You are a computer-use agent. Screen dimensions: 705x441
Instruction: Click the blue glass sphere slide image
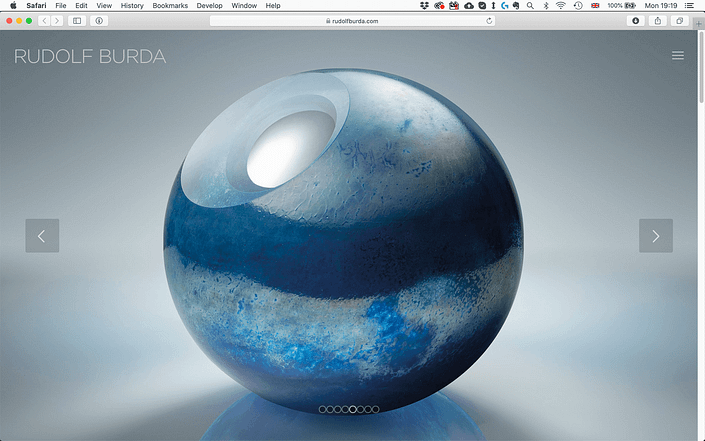[x=344, y=241]
